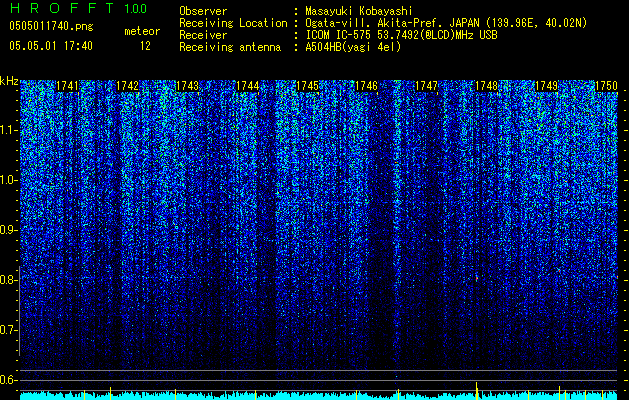Click the 1747 time marker
The height and width of the screenshot is (400, 629).
pos(426,86)
